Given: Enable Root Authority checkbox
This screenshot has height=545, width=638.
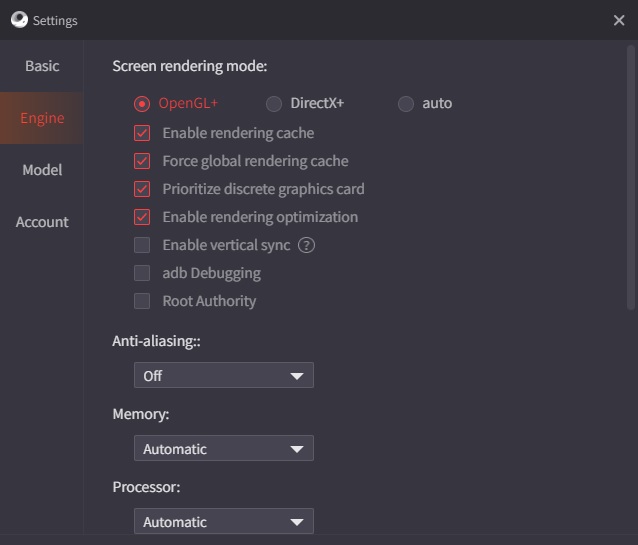Looking at the screenshot, I should pos(142,301).
